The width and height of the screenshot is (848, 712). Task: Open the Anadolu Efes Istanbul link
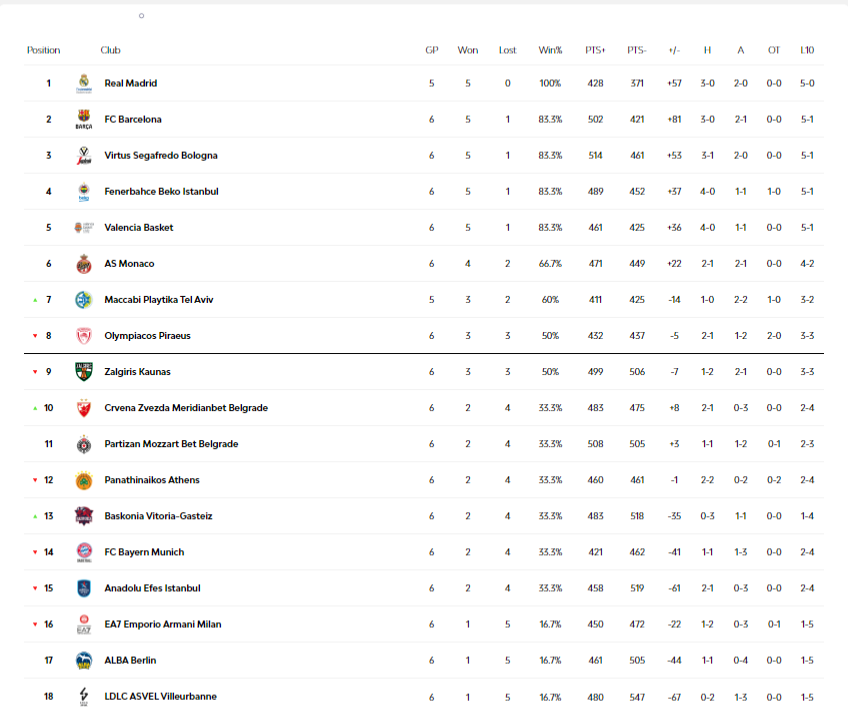(152, 588)
